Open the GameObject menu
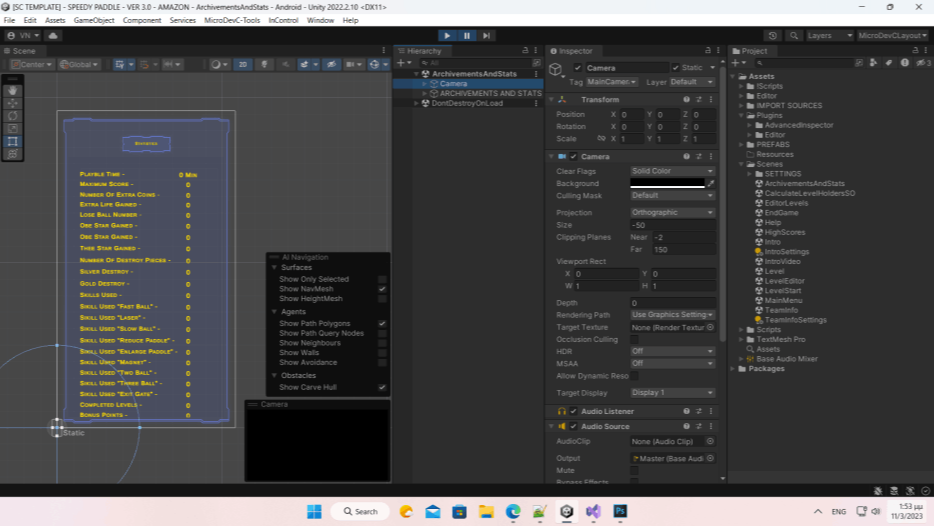 [94, 20]
